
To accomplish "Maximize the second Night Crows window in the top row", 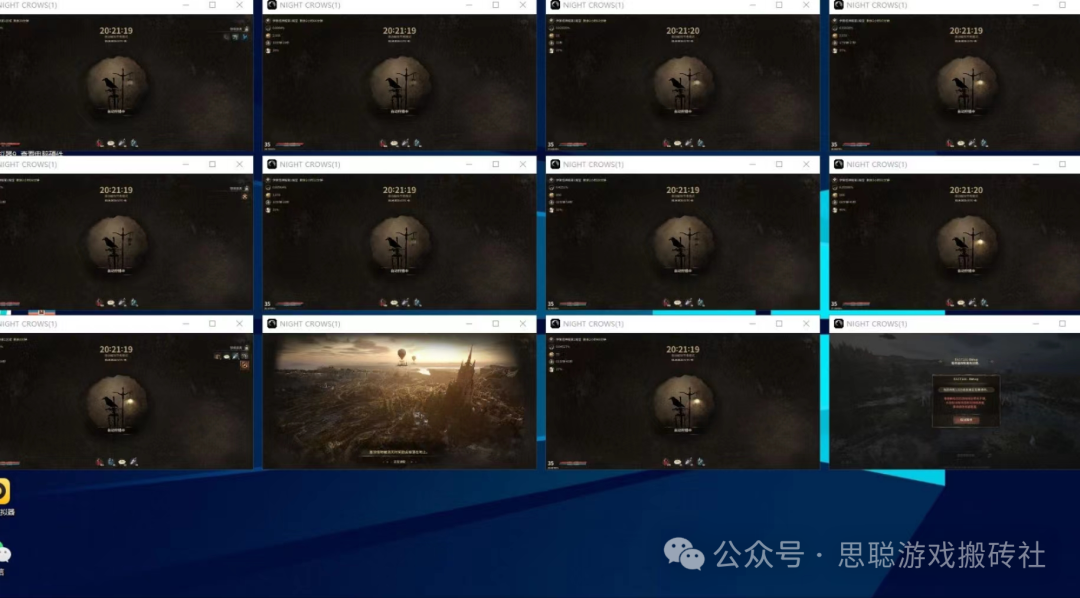I will (495, 5).
